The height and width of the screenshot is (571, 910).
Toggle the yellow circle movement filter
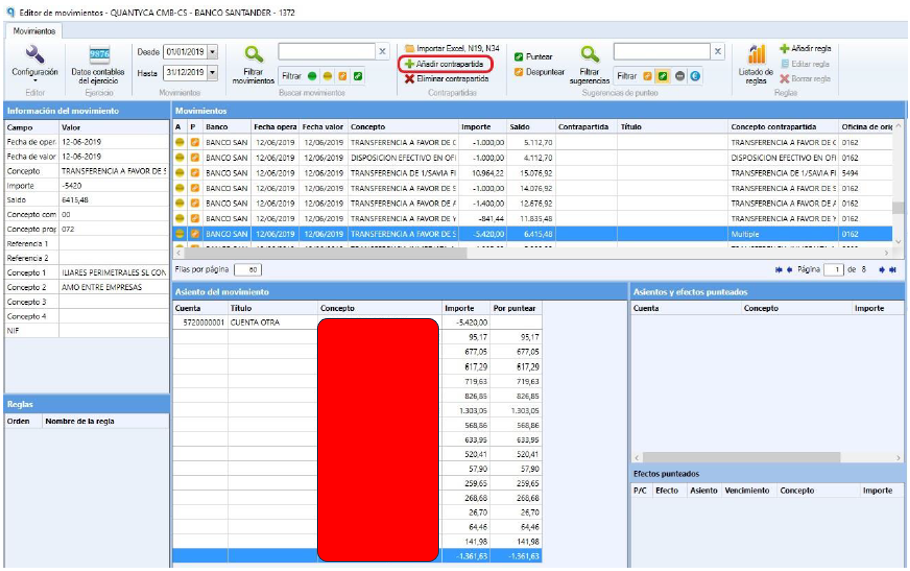[327, 76]
